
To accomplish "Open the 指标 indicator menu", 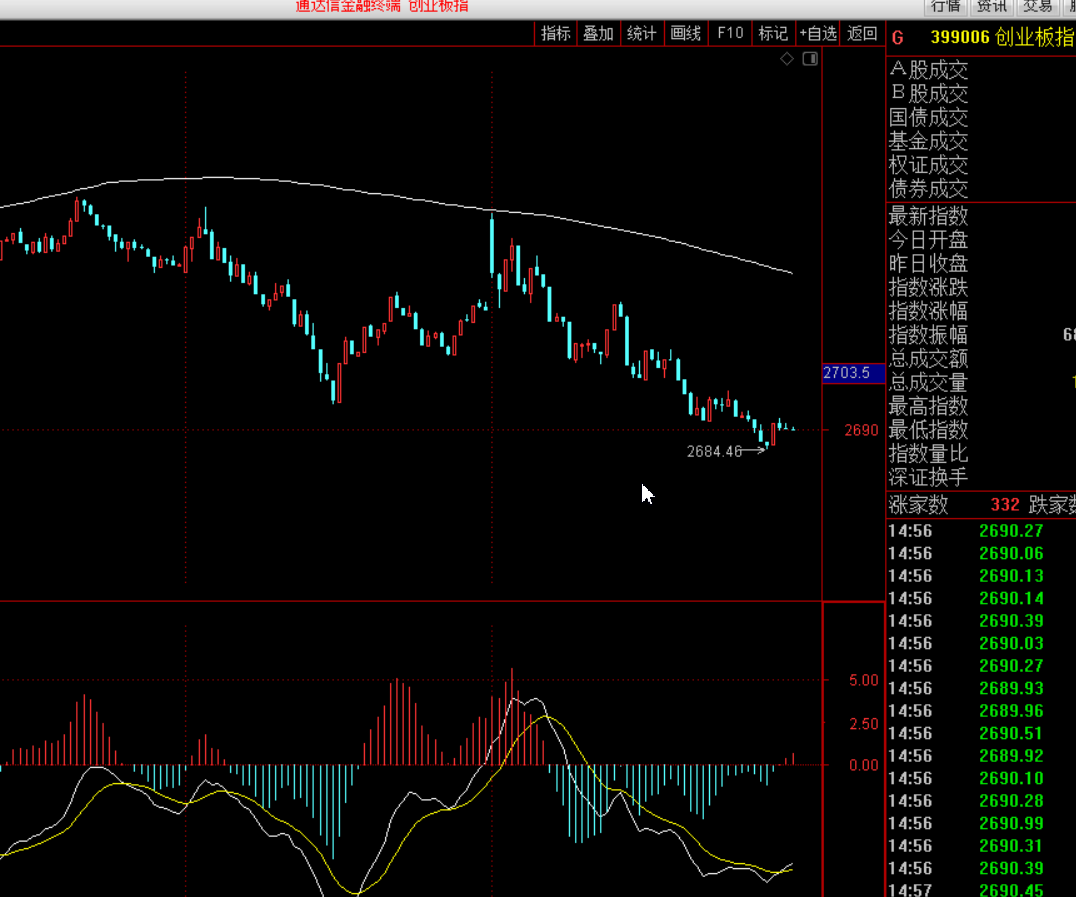I will point(555,33).
